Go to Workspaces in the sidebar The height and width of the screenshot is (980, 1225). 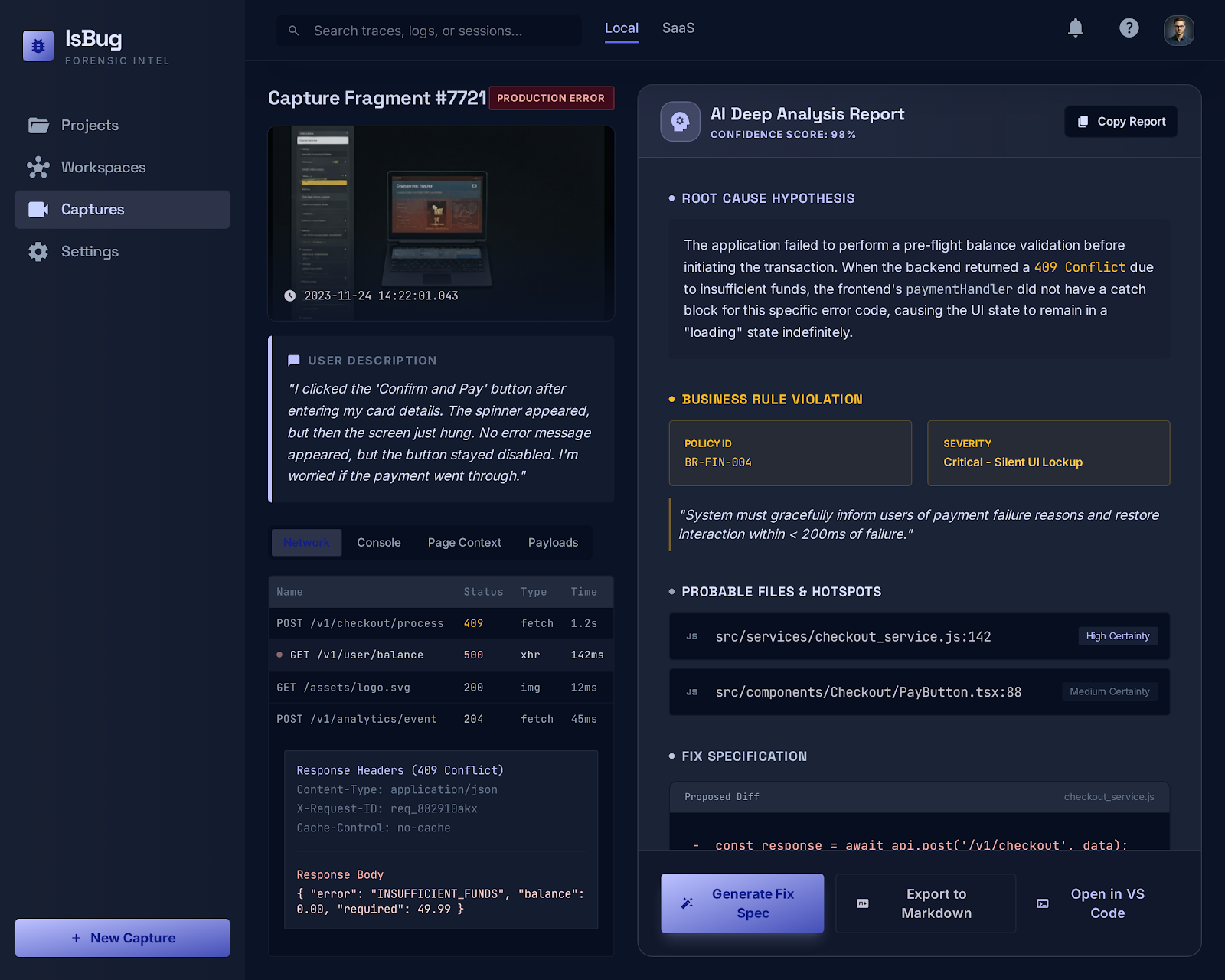pyautogui.click(x=103, y=168)
